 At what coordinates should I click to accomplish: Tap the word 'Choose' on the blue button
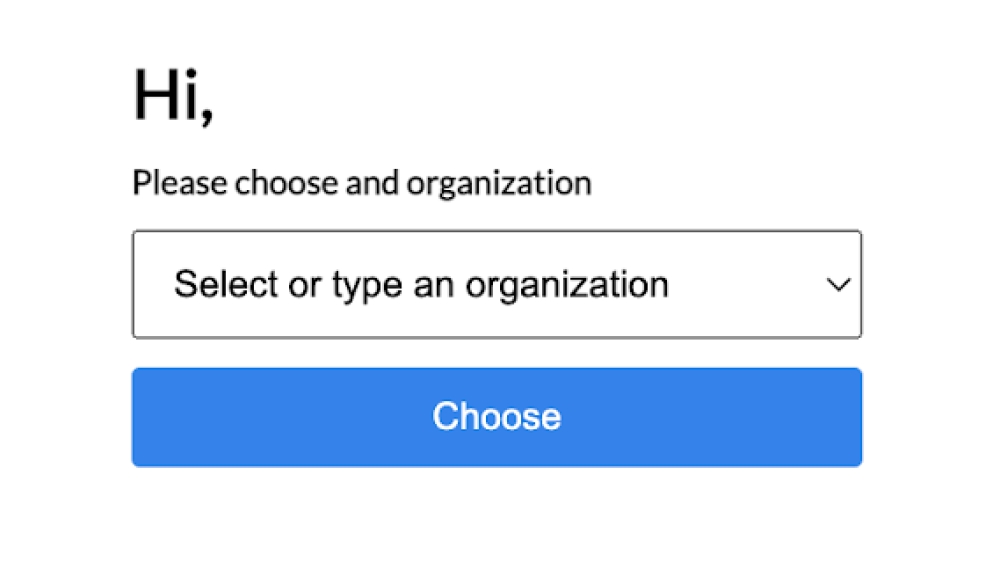pyautogui.click(x=497, y=416)
